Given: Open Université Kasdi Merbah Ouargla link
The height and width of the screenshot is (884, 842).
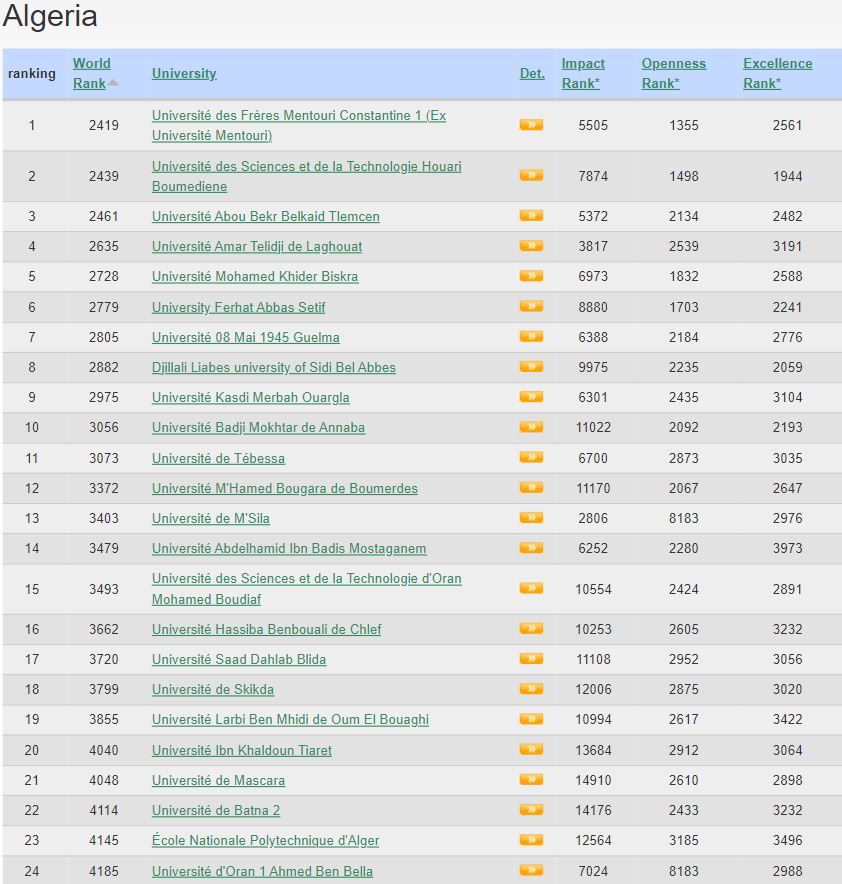Looking at the screenshot, I should [250, 397].
